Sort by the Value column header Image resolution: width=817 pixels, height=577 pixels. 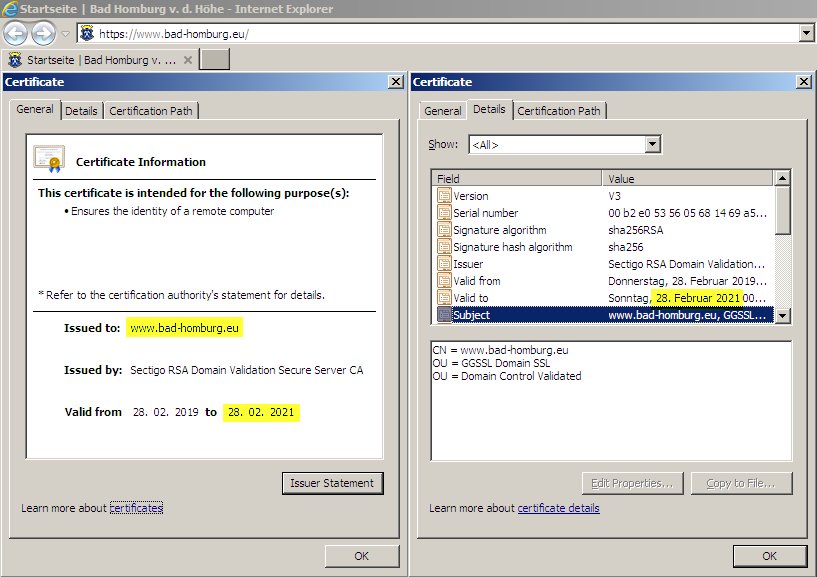coord(687,179)
